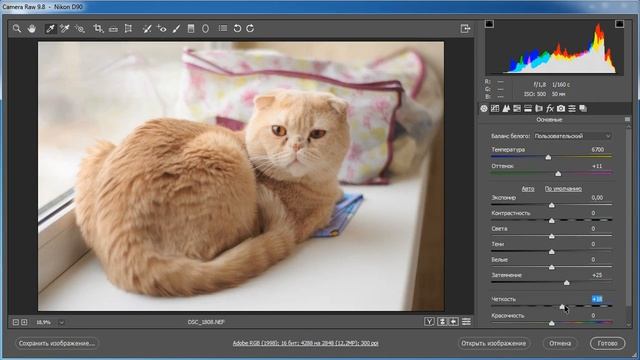This screenshot has height=360, width=640.
Task: Click Открыть изображение (Open Image) button
Action: (493, 343)
